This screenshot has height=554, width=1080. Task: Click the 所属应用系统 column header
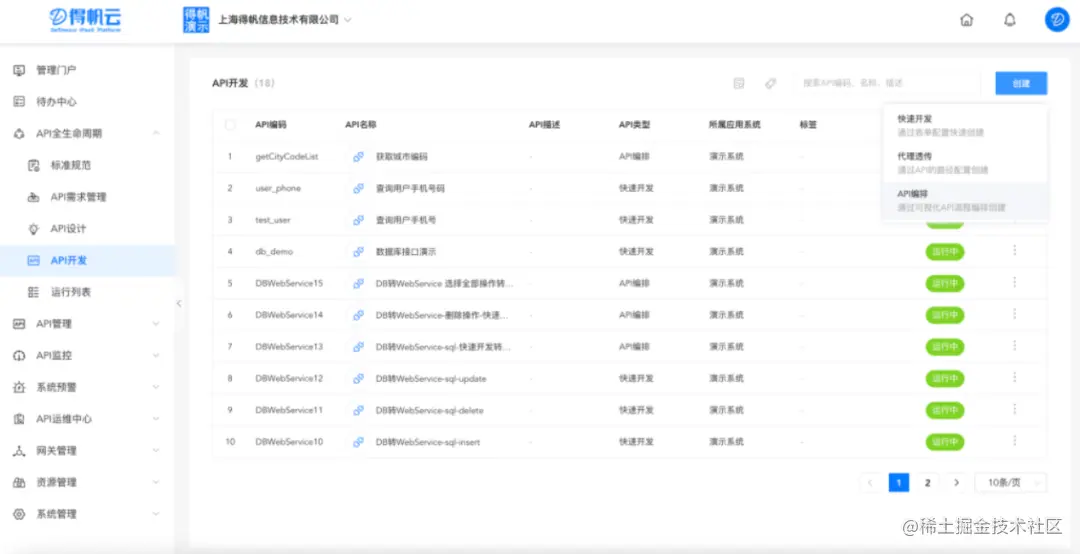coord(734,125)
